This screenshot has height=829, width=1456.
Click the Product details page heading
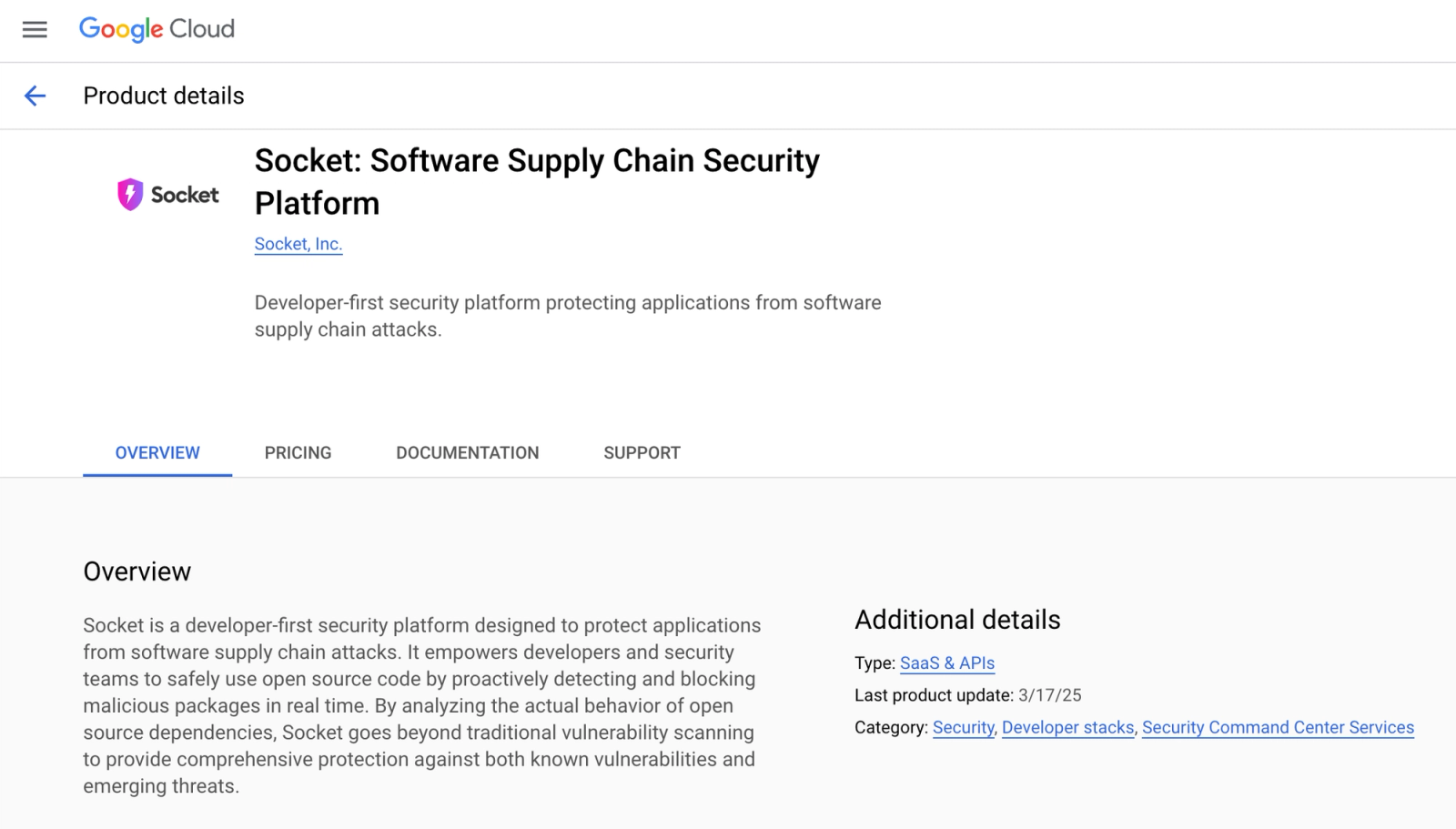click(x=164, y=96)
